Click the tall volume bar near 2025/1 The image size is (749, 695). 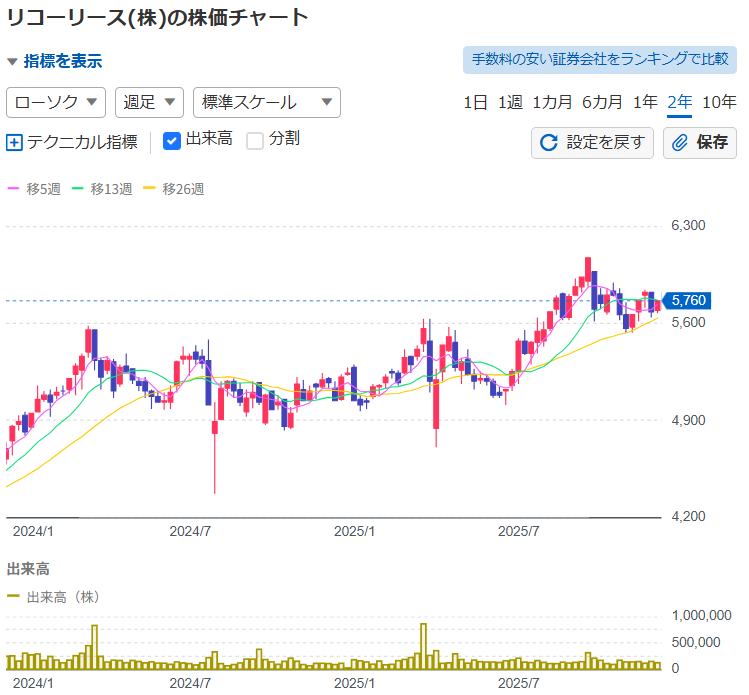click(423, 646)
